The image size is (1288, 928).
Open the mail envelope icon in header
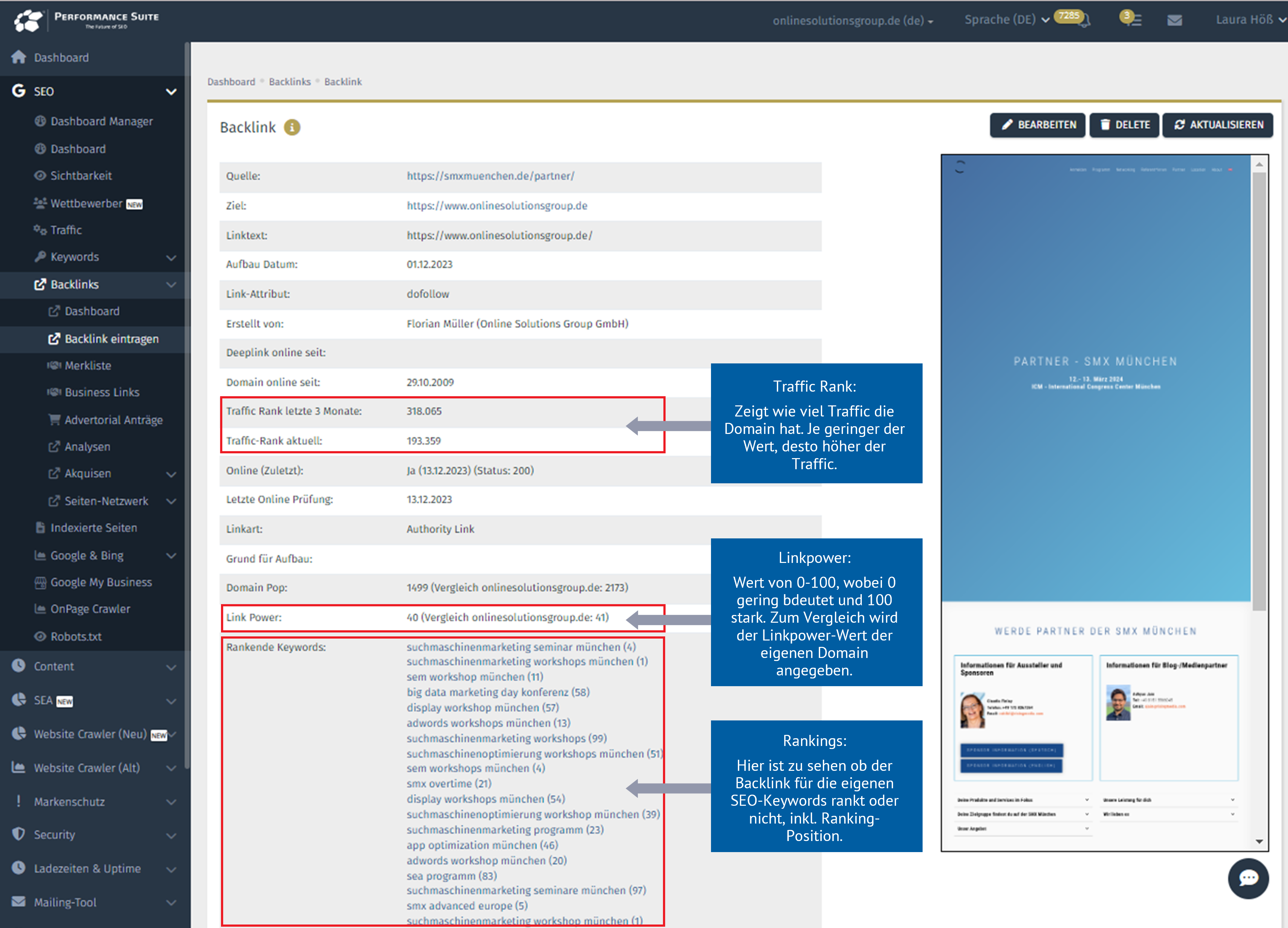1174,20
